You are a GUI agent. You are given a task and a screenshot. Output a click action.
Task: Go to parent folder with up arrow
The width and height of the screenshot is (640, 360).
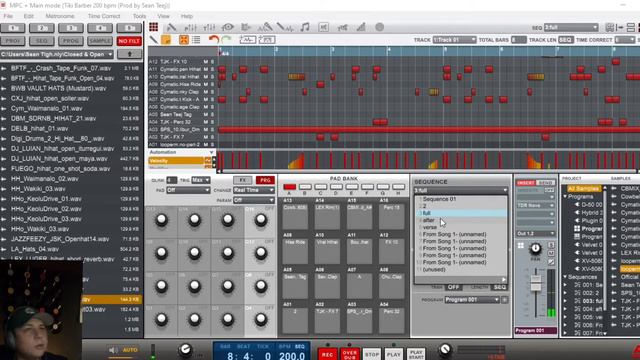pos(129,54)
